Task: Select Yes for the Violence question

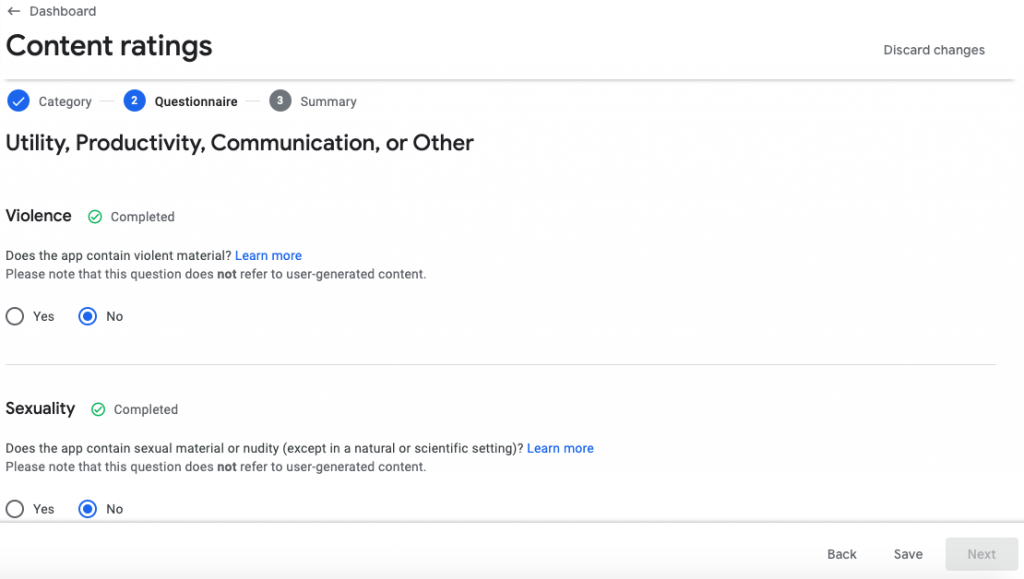Action: point(15,317)
